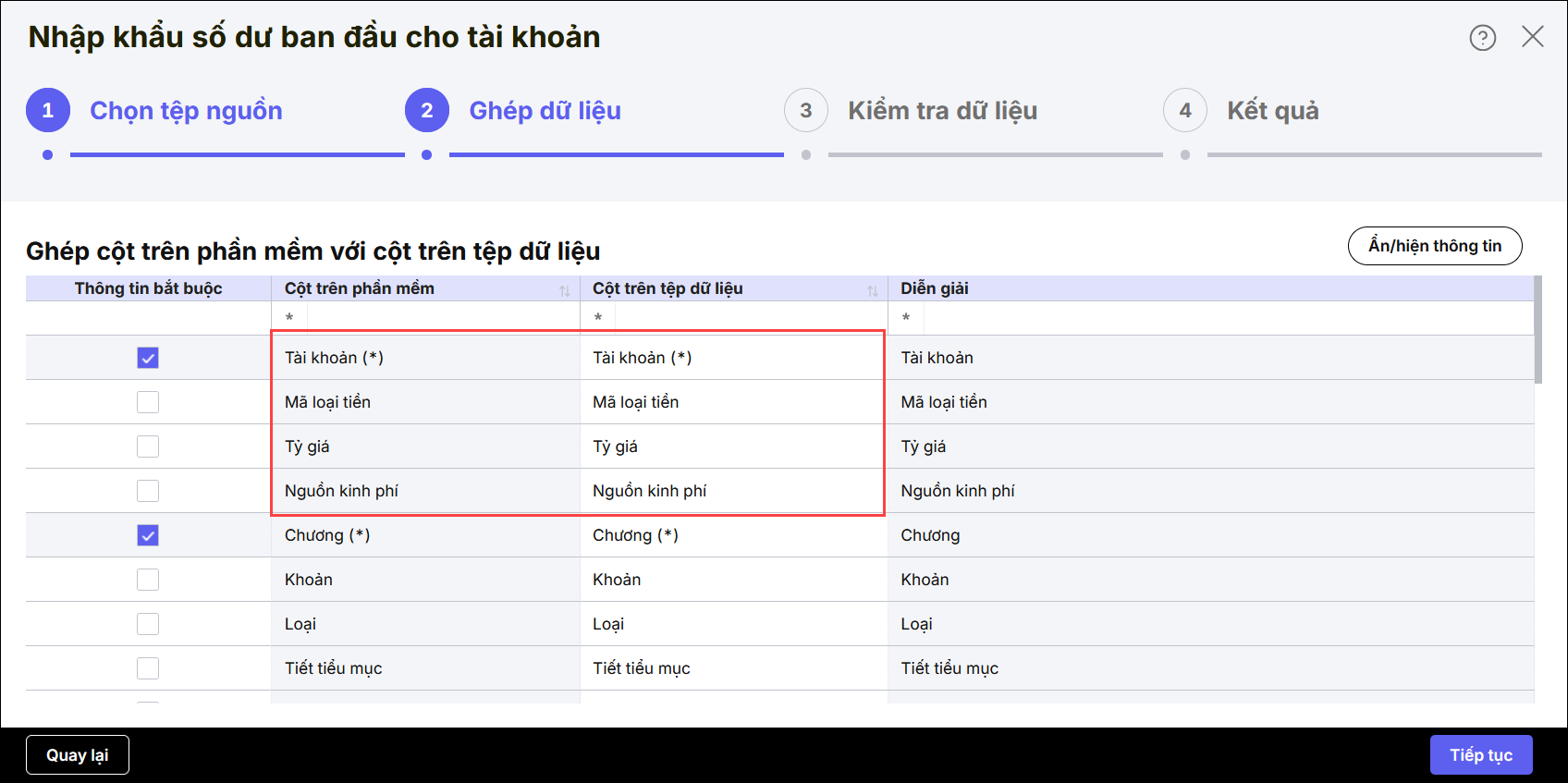
Task: Click step 3 circle icon
Action: coord(806,111)
